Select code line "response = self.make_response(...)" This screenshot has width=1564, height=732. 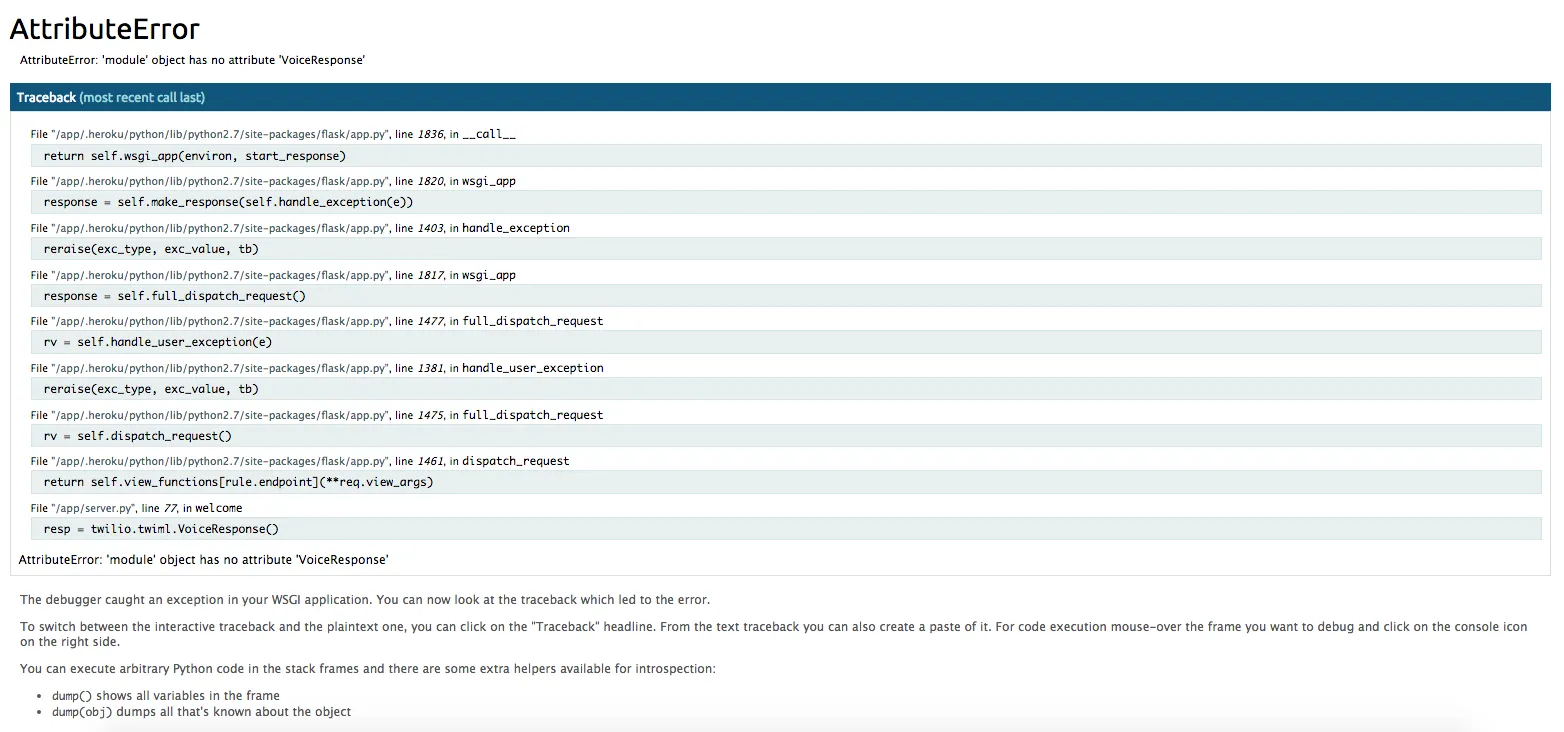[786, 202]
